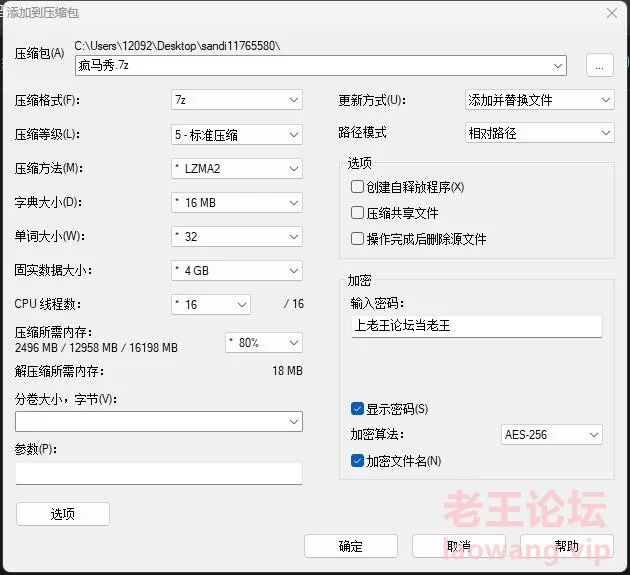Open the 路径模式 相对路径 dropdown
Image resolution: width=630 pixels, height=575 pixels.
pos(540,133)
